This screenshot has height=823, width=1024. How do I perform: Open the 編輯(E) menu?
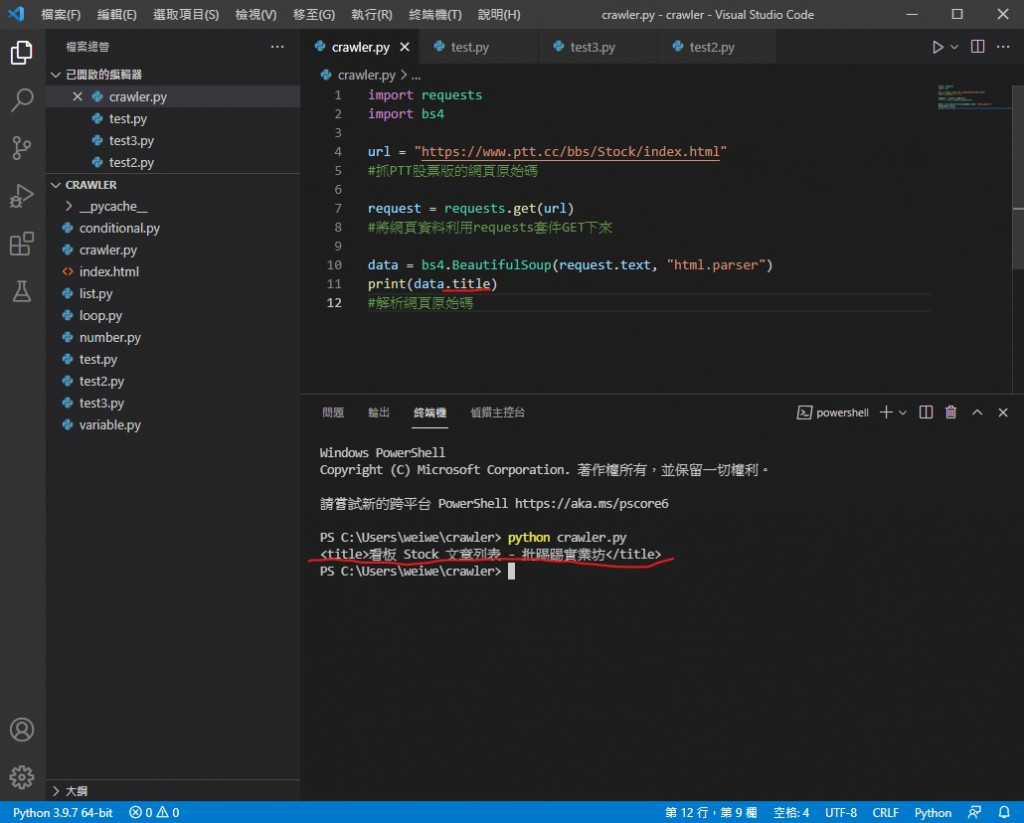coord(117,14)
